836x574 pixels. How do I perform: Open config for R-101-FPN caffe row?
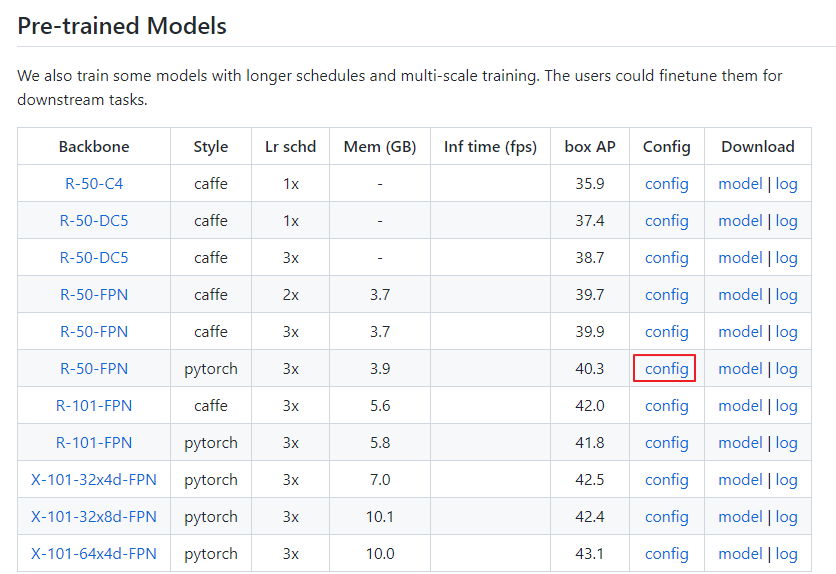tap(666, 406)
